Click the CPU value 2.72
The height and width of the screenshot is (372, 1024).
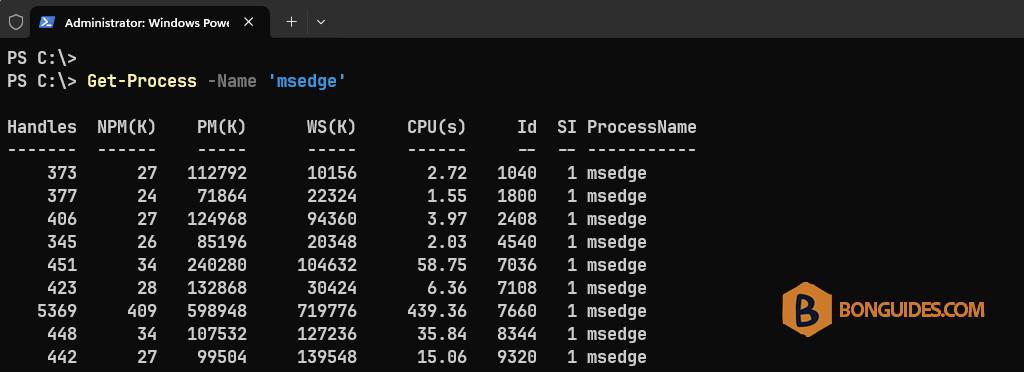(447, 173)
